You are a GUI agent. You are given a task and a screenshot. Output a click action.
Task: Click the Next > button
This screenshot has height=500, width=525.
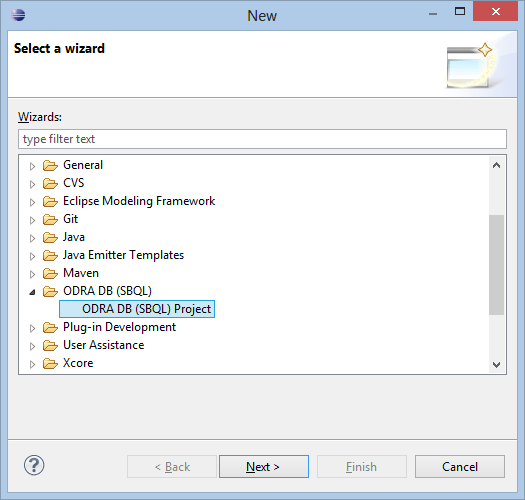pyautogui.click(x=264, y=467)
